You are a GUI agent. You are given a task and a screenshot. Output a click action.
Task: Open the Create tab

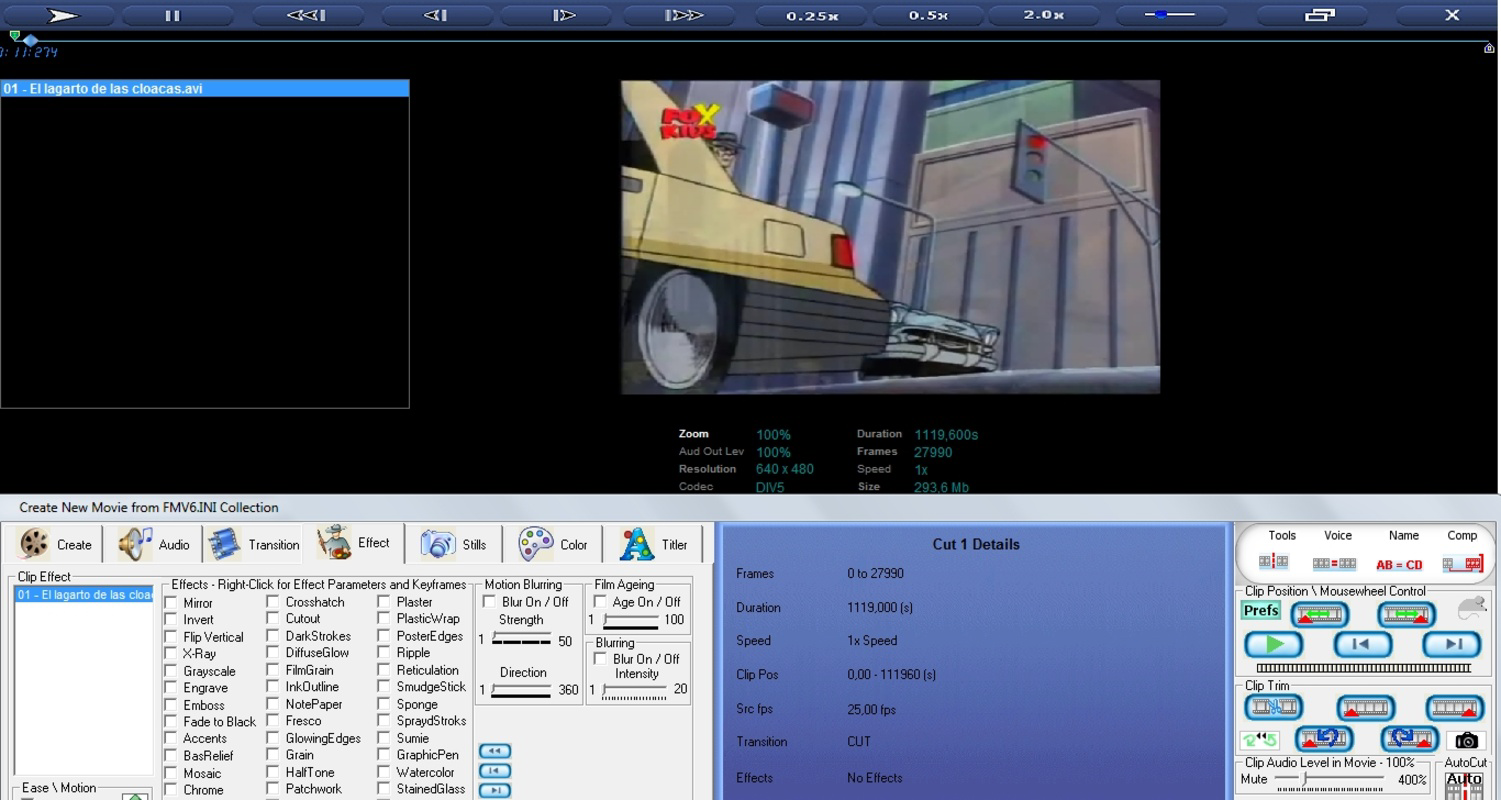(55, 544)
